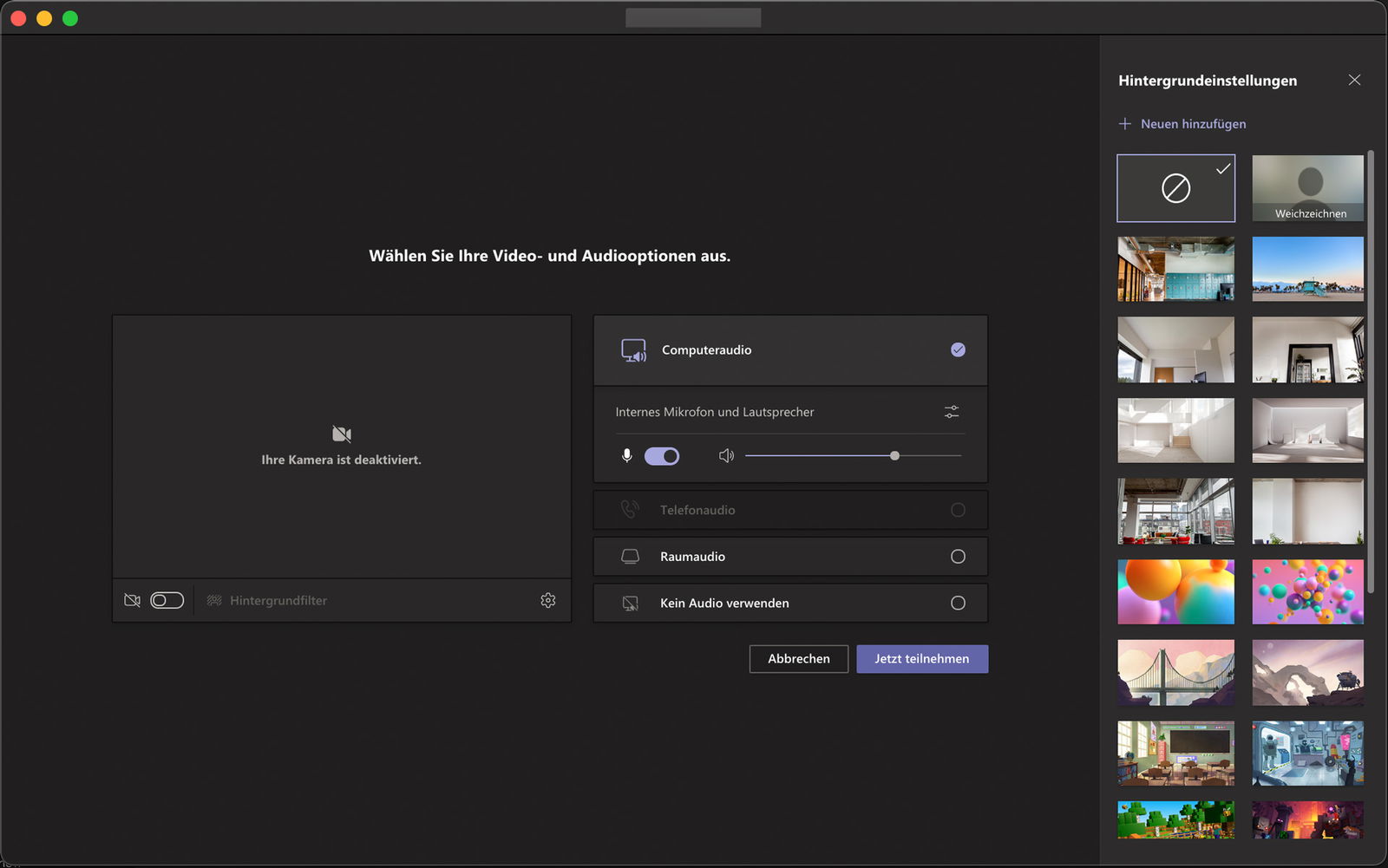
Task: Close the Hintergrundeinstellungen panel
Action: [x=1354, y=80]
